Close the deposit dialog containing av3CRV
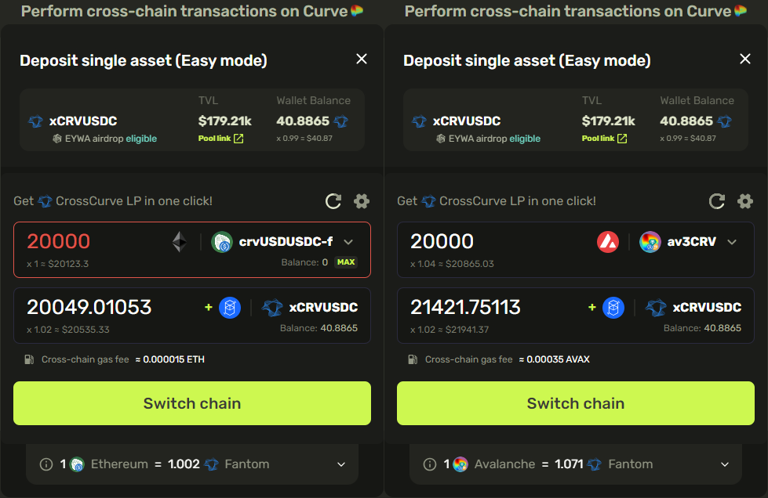The width and height of the screenshot is (768, 498). 745,59
